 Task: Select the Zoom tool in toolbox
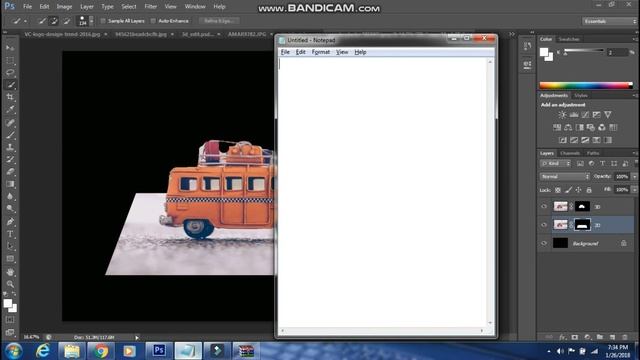coord(10,284)
